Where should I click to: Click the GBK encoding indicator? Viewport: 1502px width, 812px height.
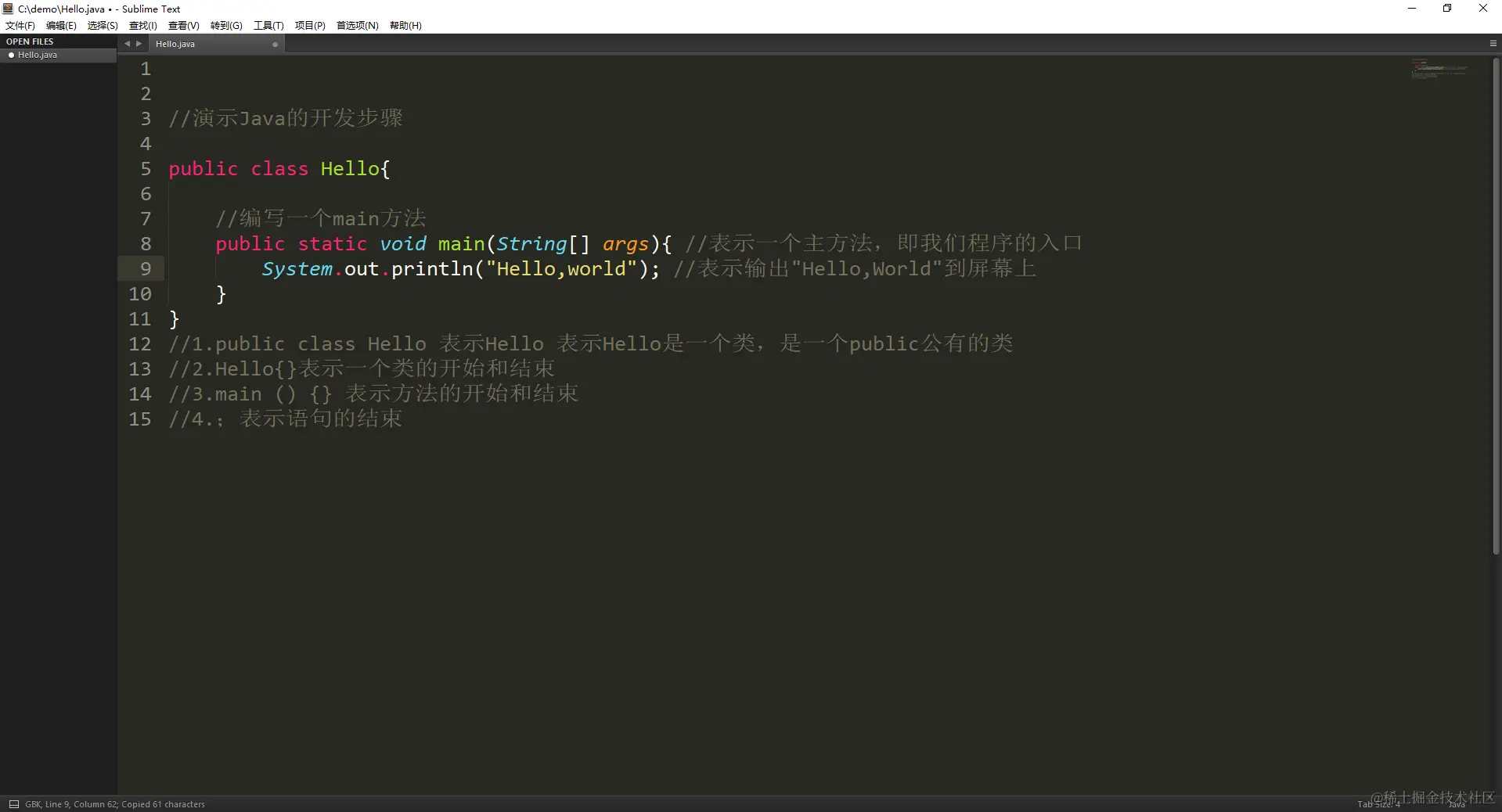[34, 804]
